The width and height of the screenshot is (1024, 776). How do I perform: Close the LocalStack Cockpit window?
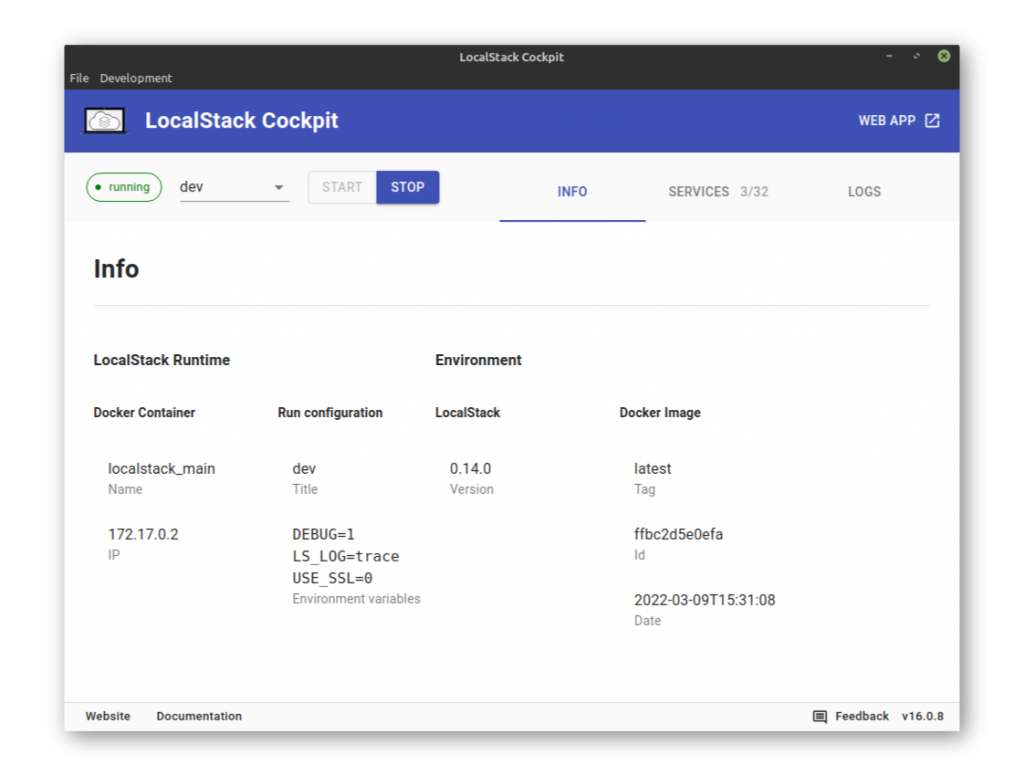coord(944,56)
